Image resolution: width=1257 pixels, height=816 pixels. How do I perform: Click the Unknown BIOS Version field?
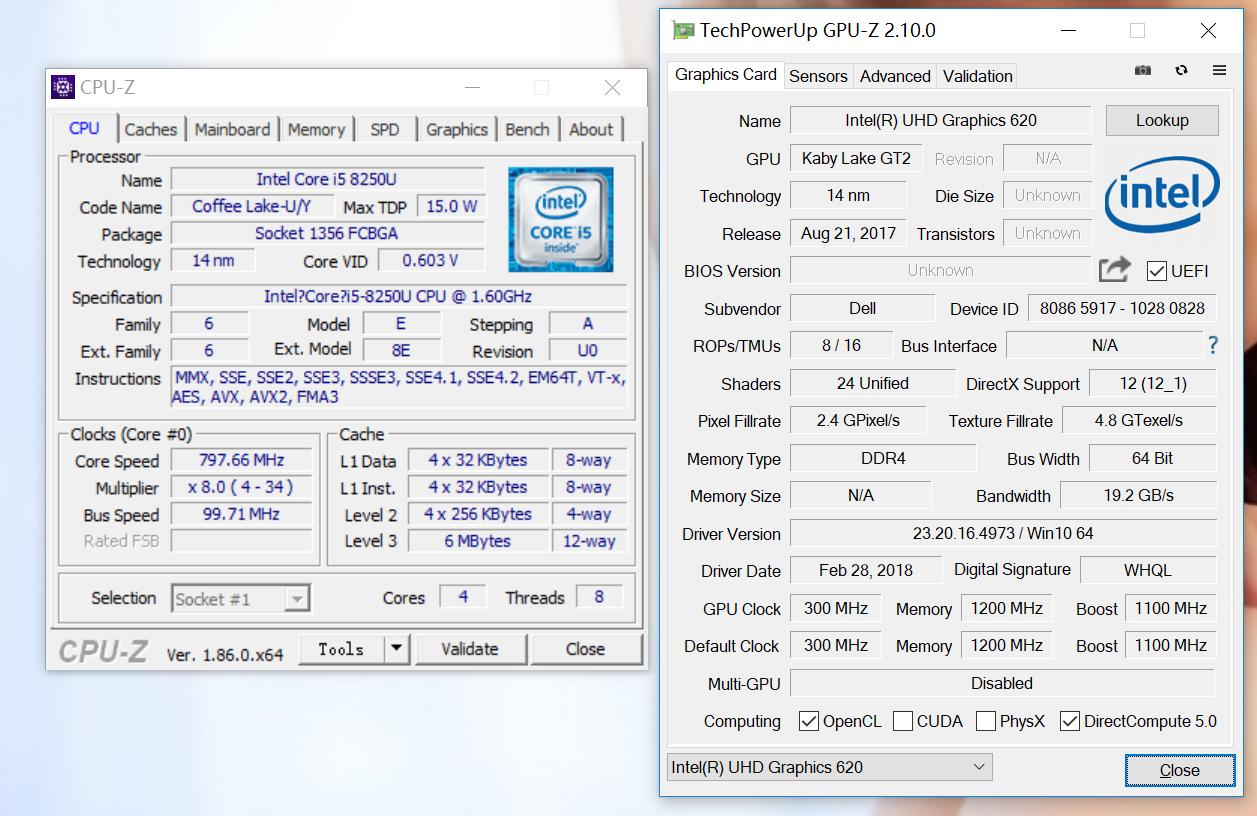[x=940, y=269]
